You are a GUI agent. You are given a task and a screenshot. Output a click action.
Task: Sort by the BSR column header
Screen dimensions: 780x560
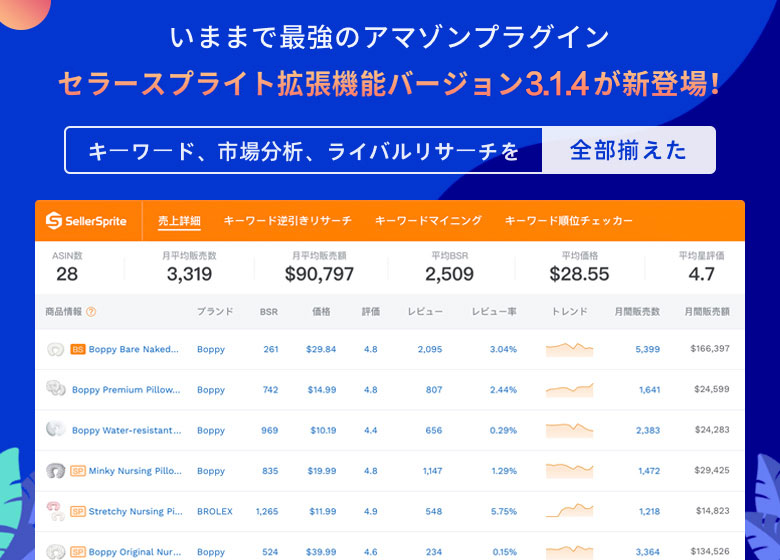(x=269, y=312)
